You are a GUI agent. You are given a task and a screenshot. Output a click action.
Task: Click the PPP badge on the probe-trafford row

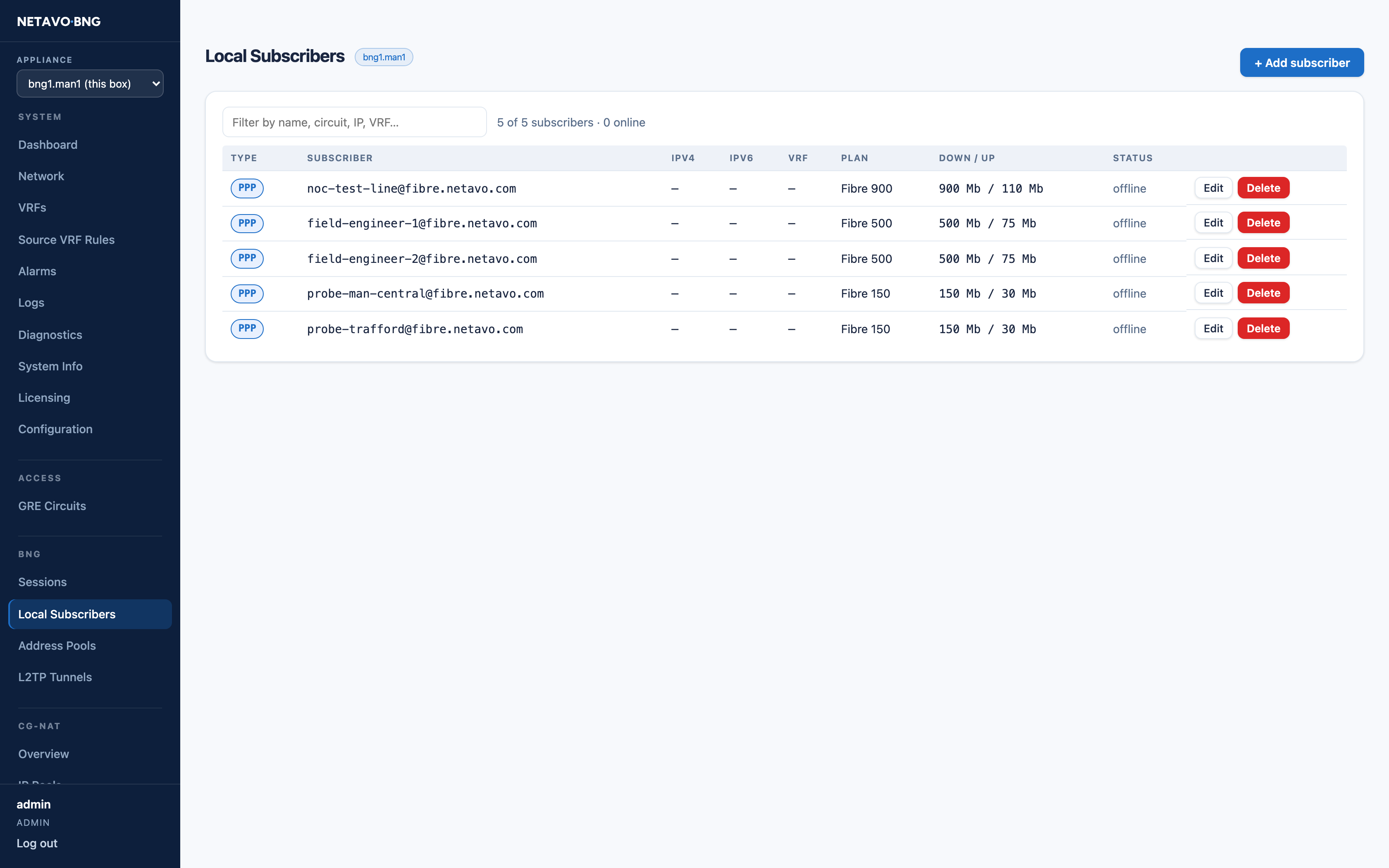247,328
